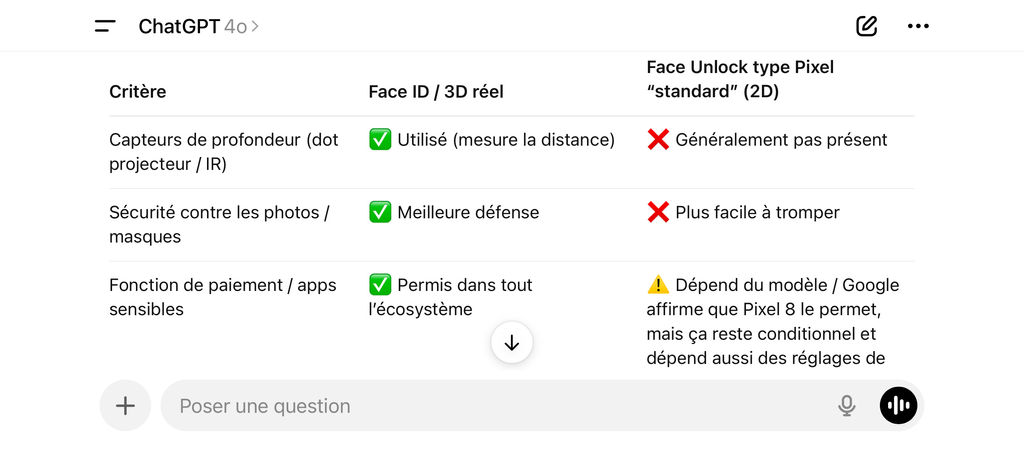Open the sidebar menu icon

tap(105, 26)
